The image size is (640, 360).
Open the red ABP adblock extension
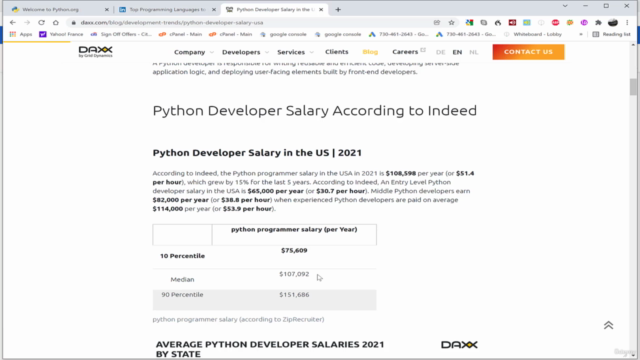(x=556, y=22)
